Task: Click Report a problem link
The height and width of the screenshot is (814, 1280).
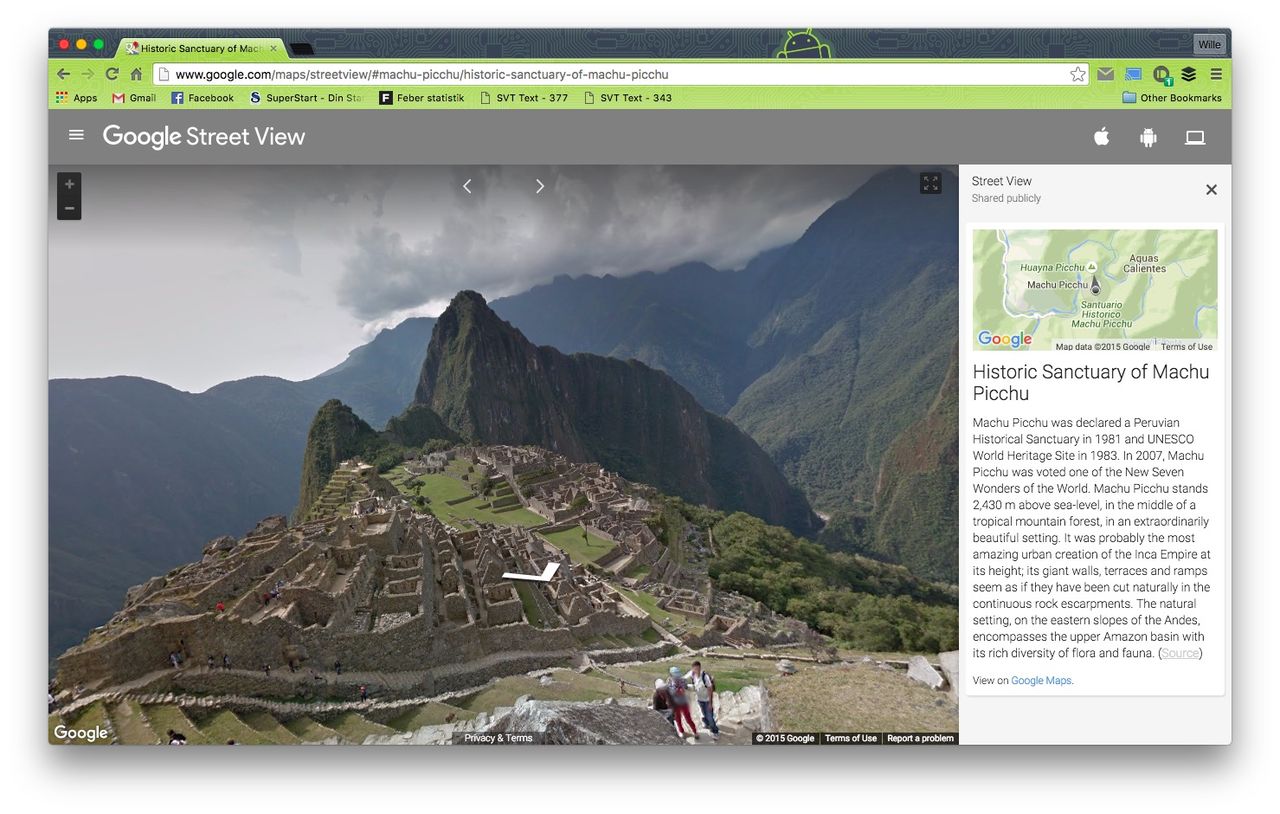Action: coord(920,738)
